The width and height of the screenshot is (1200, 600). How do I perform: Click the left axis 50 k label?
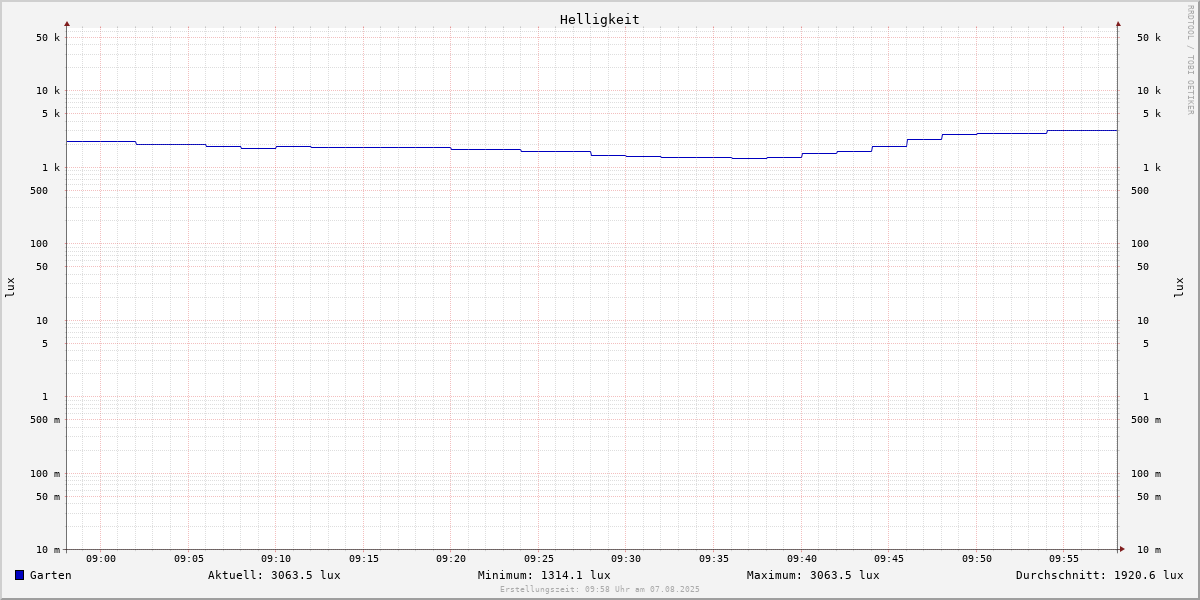point(48,38)
